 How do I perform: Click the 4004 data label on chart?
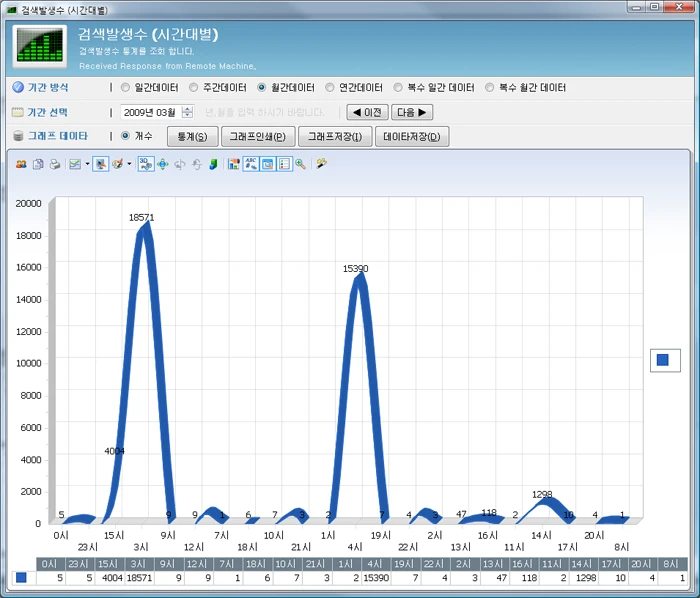114,451
